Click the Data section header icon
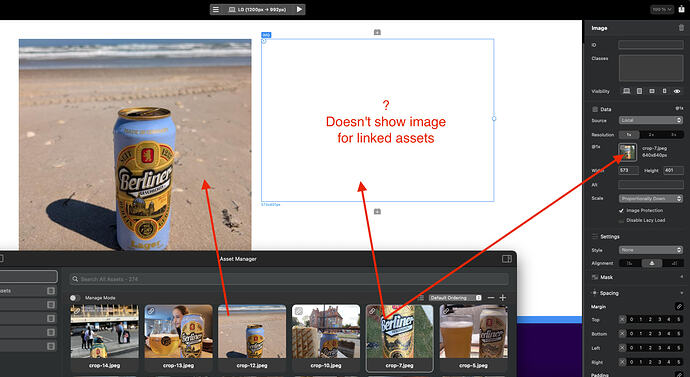The width and height of the screenshot is (690, 377). click(x=595, y=109)
